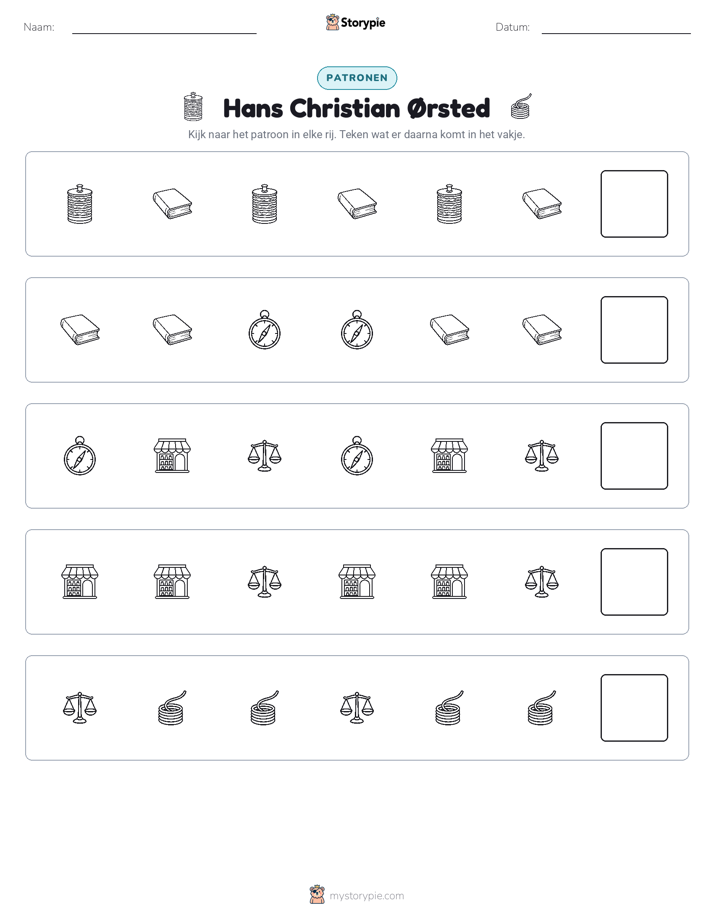Screen dimensions: 714x924
Task: Click the empty answer box in row one
Action: coord(634,204)
